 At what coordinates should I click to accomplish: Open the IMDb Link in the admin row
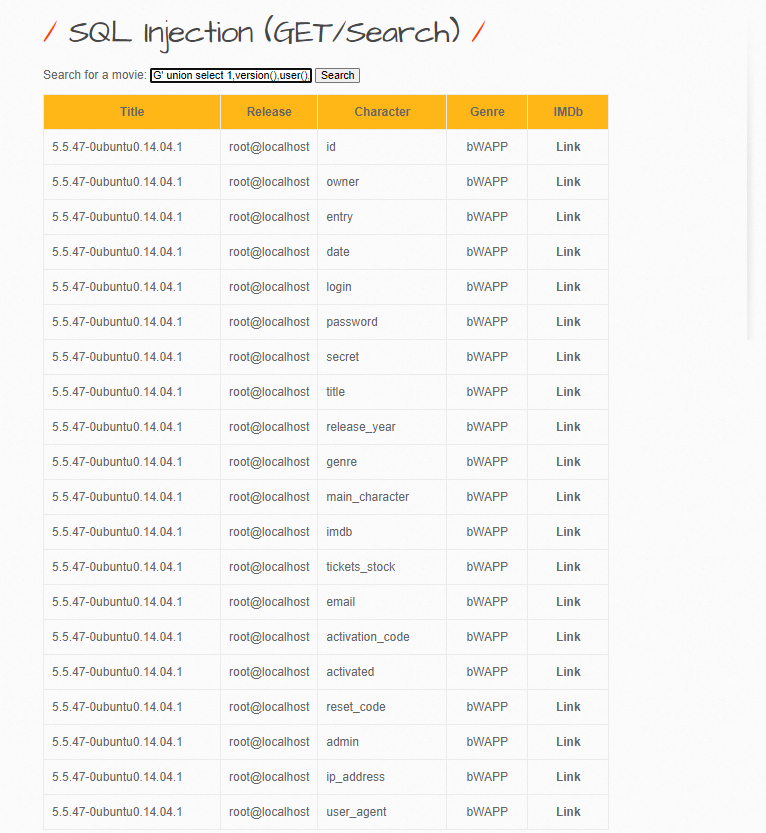click(x=568, y=742)
